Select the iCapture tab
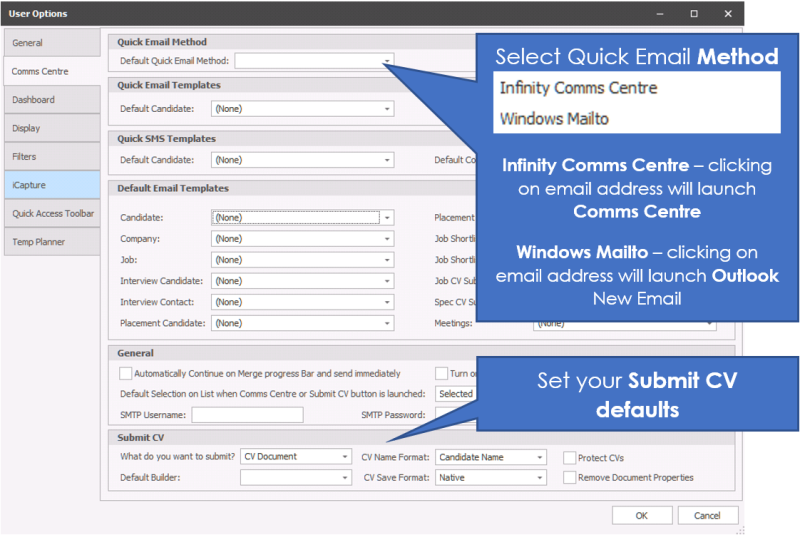Viewport: 800px width, 535px height. click(x=51, y=185)
